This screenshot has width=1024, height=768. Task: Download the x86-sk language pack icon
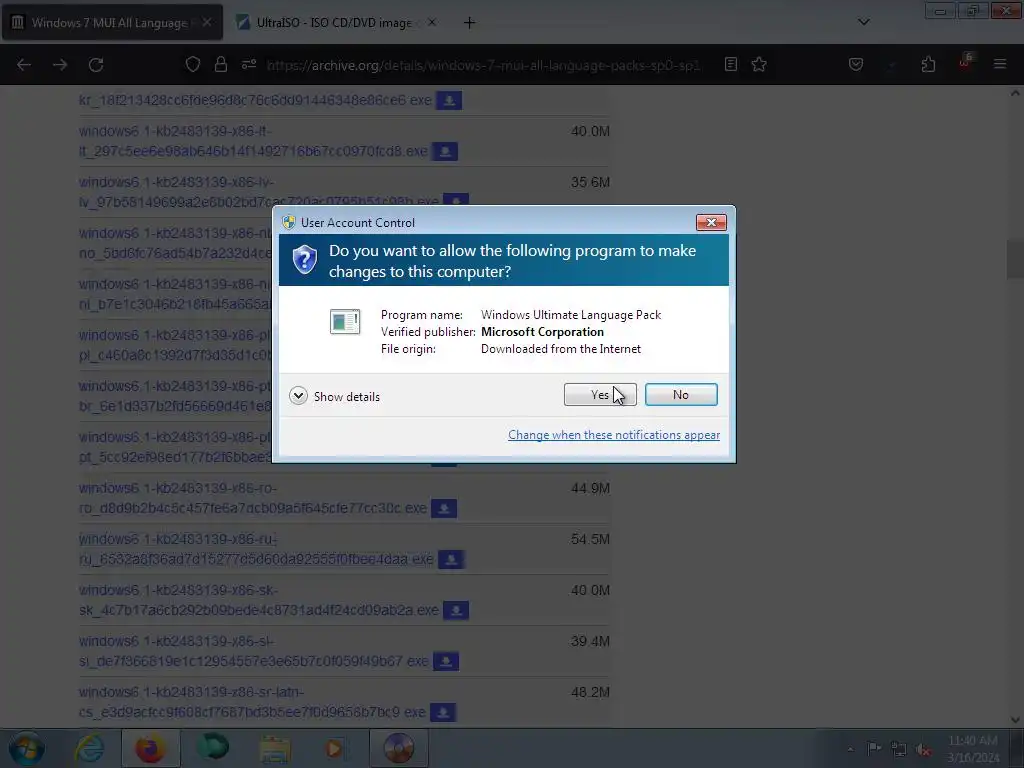pos(456,611)
